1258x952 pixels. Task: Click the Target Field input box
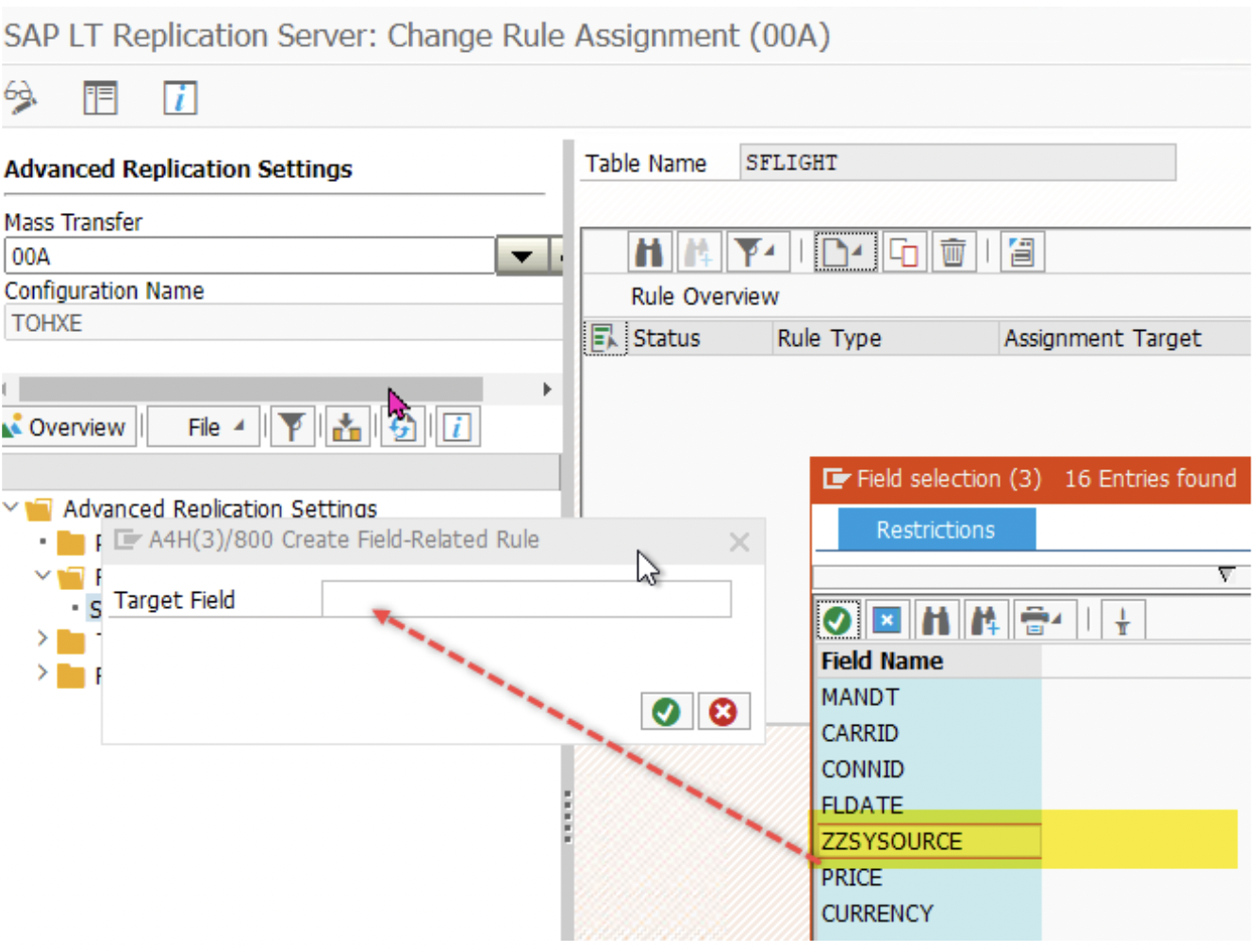coord(526,599)
